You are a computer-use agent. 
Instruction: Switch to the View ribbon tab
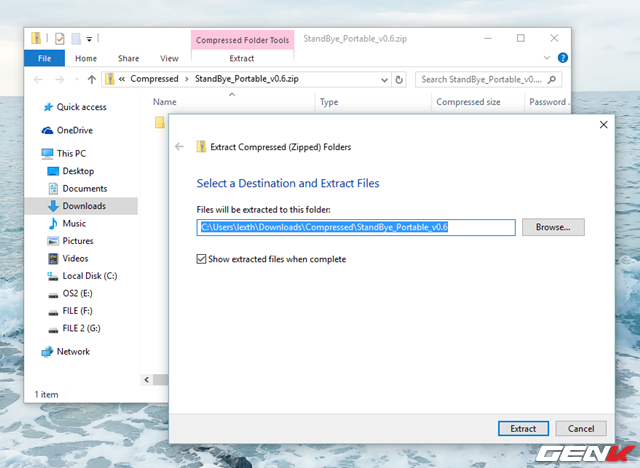[169, 59]
